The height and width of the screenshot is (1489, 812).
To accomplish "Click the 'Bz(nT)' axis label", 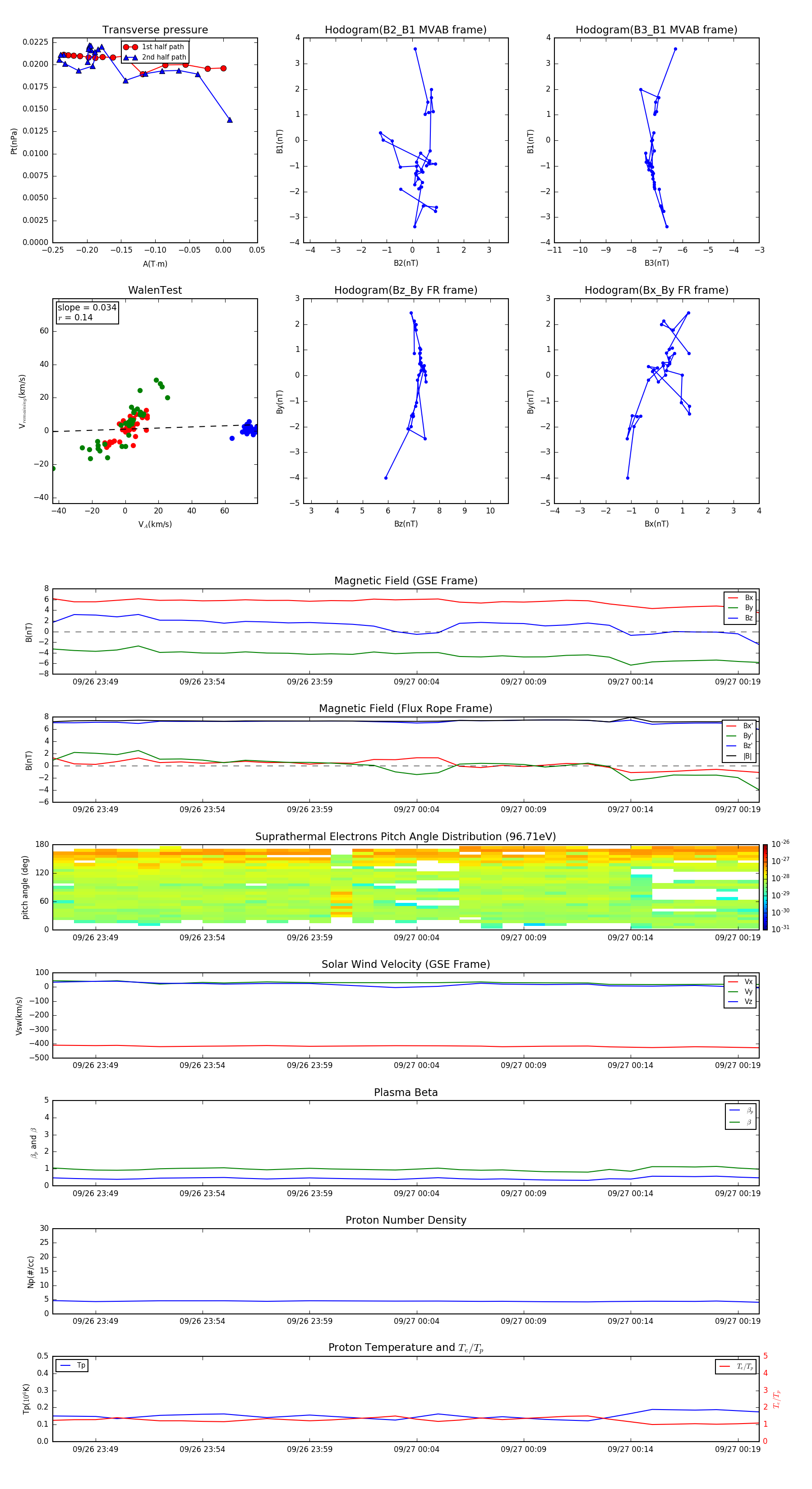I will [x=406, y=524].
